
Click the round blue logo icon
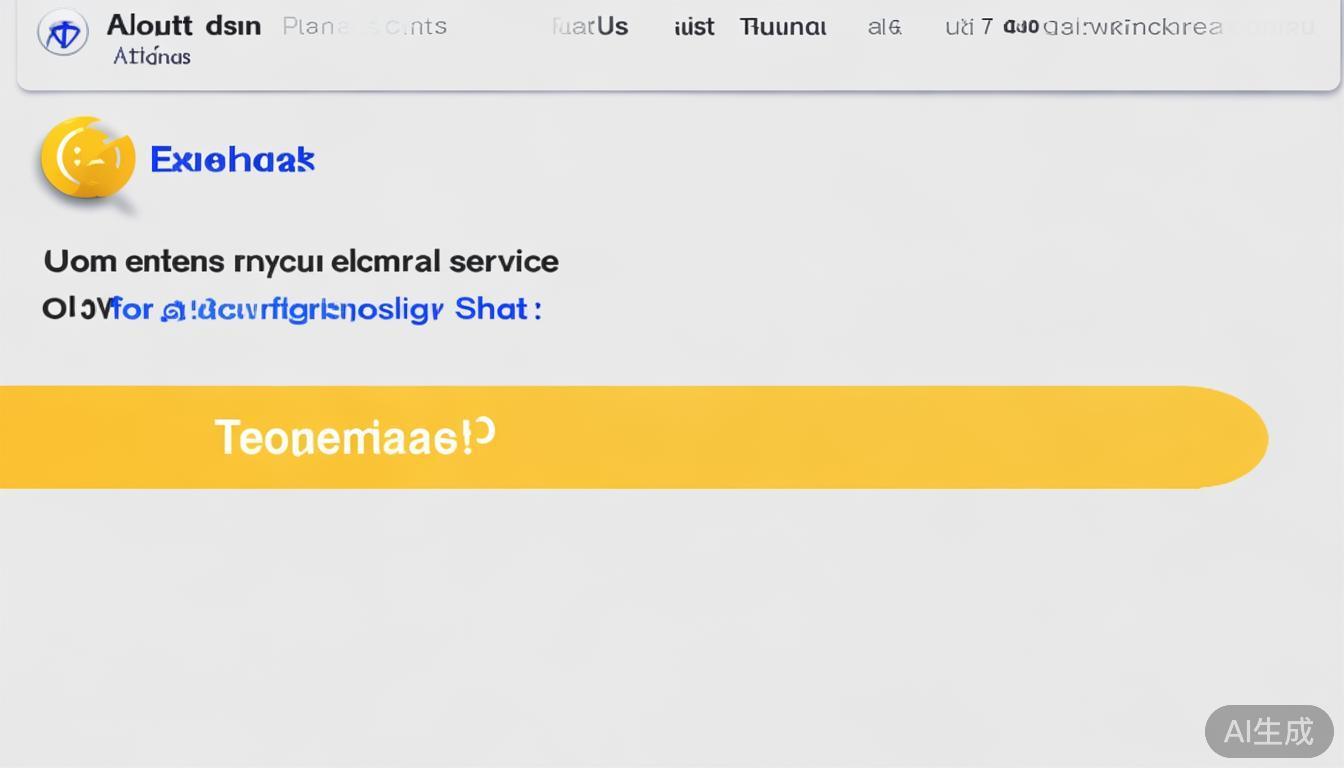tap(62, 33)
